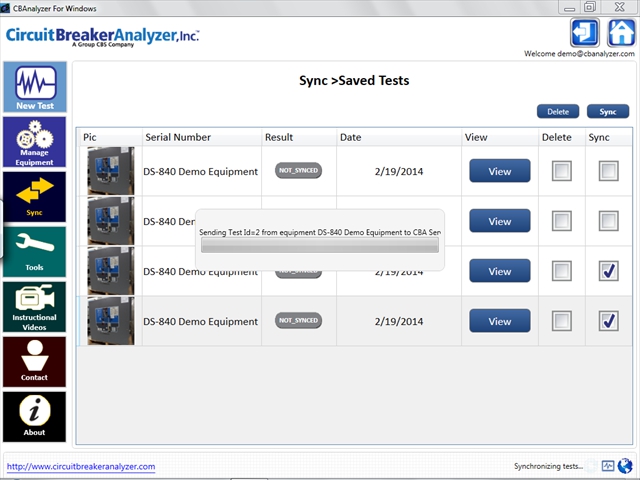Click the sync progress bar
The image size is (640, 480).
(x=320, y=245)
